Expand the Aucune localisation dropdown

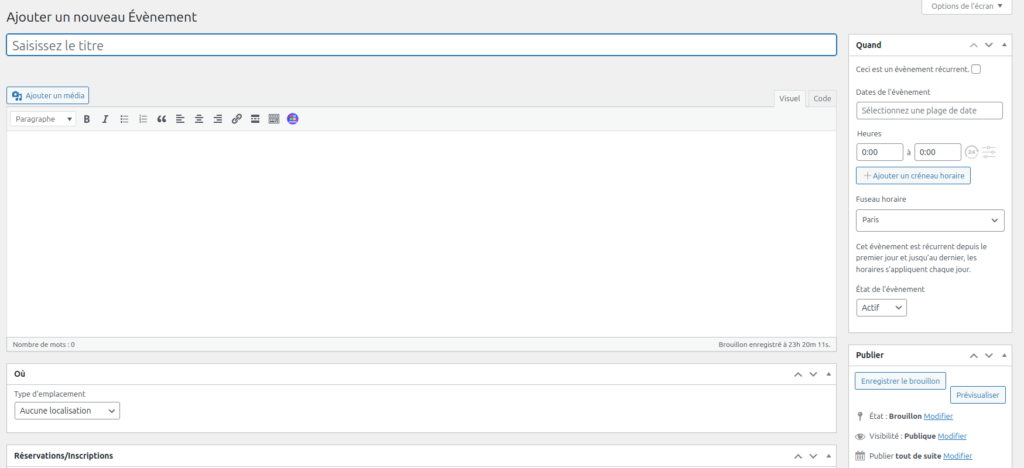coord(67,410)
